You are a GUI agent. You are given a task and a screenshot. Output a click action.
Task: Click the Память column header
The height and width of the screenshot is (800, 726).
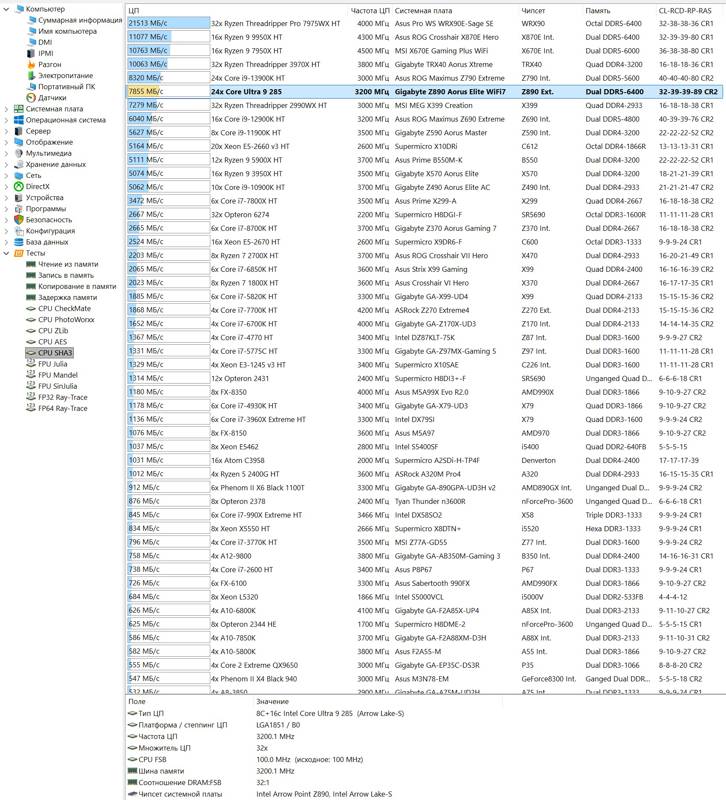(x=600, y=9)
